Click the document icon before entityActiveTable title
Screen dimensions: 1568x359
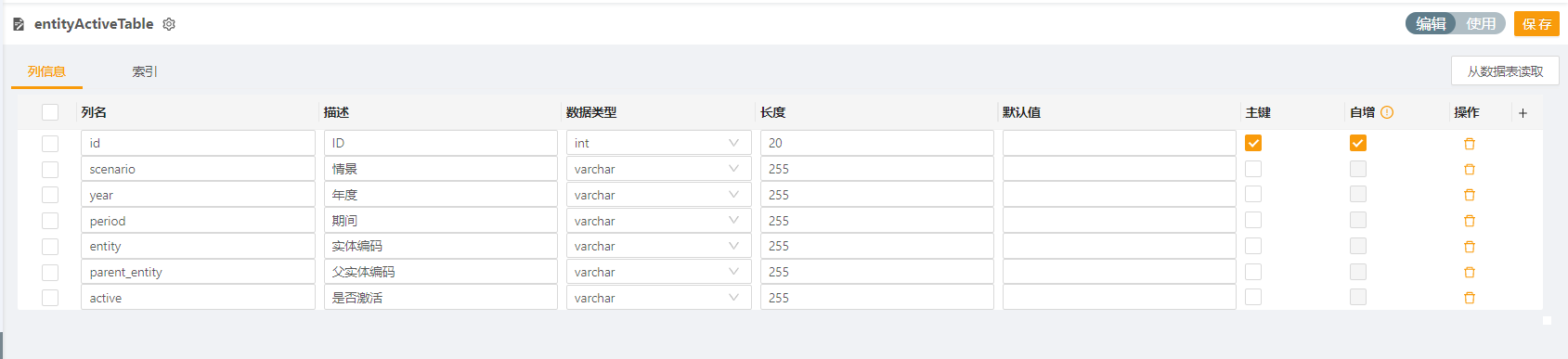19,24
